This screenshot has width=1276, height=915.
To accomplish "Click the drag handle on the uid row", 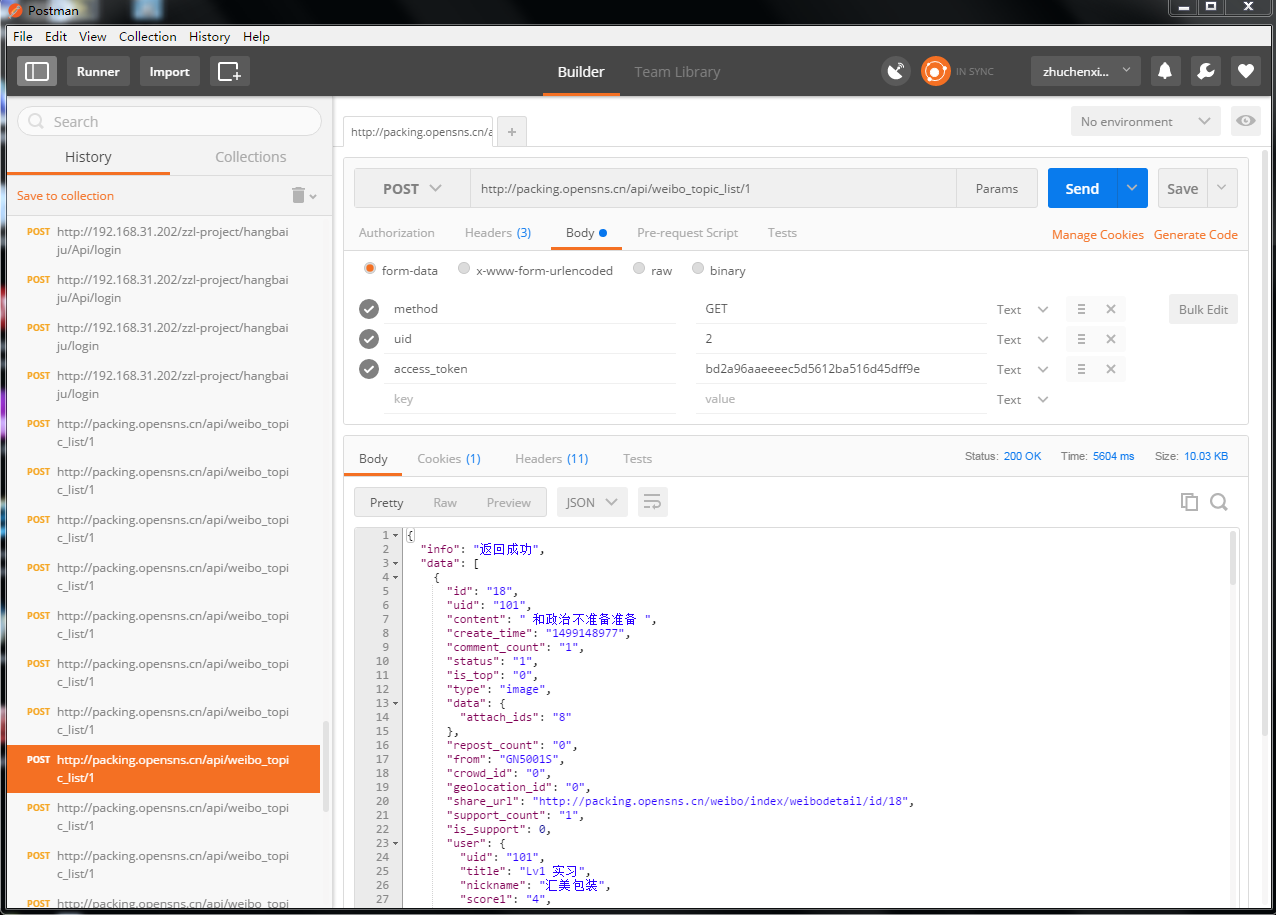I will tap(1081, 339).
